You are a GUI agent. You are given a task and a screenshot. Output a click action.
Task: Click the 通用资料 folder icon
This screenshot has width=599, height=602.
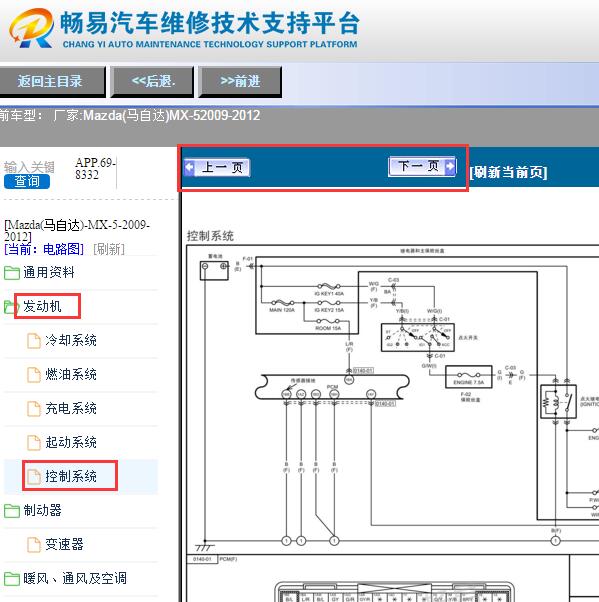pyautogui.click(x=12, y=273)
